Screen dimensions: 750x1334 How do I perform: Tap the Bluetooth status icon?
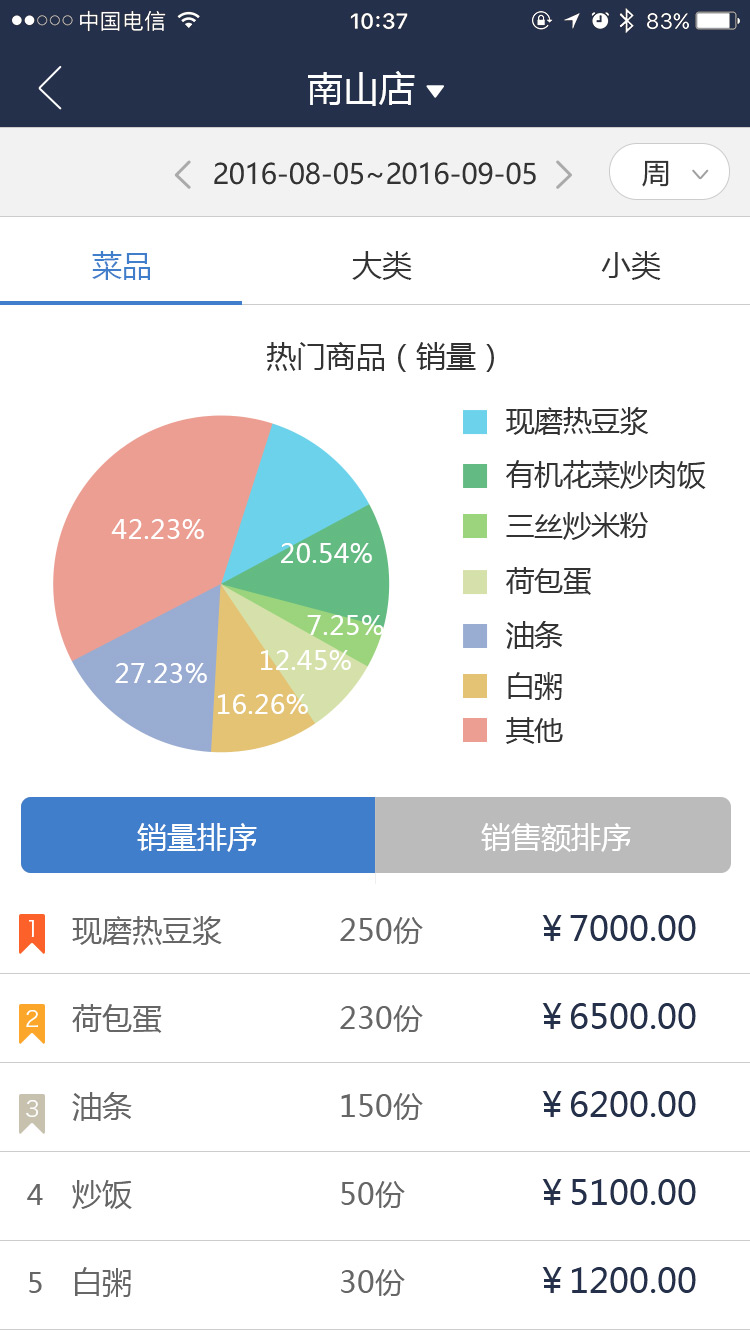coord(627,21)
